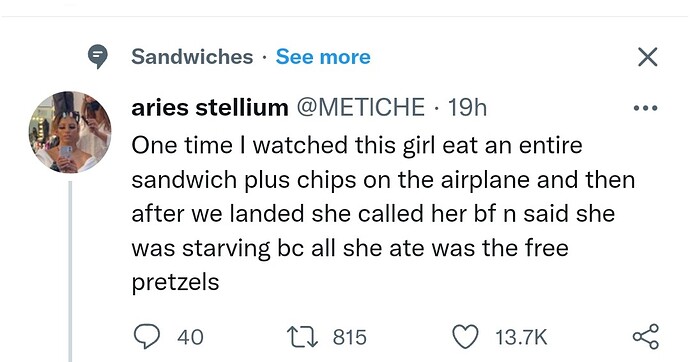Screen dimensions: 690x362
Task: Click the reply comment bubble icon
Action: (146, 337)
